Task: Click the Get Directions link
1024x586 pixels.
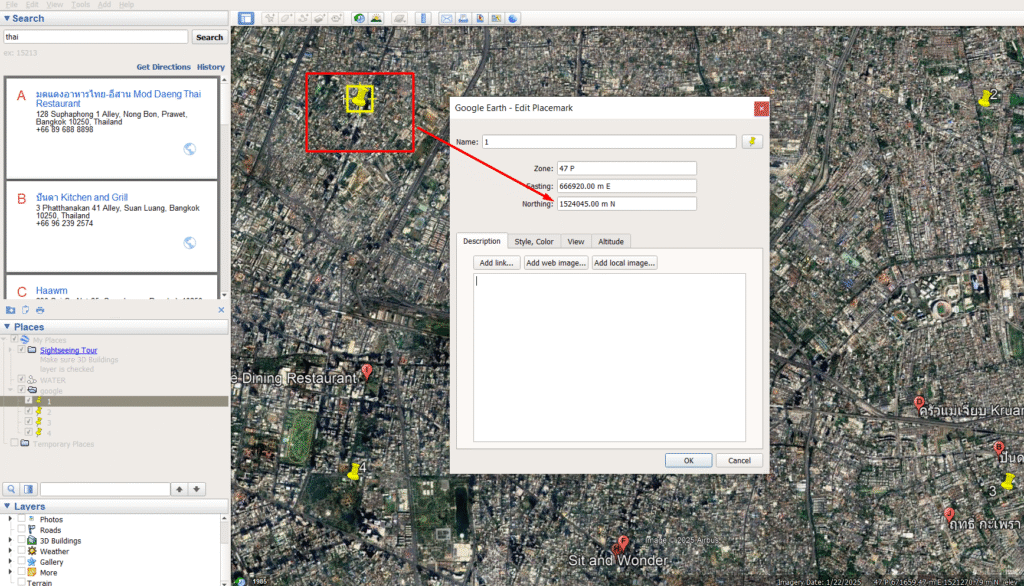Action: [x=163, y=67]
